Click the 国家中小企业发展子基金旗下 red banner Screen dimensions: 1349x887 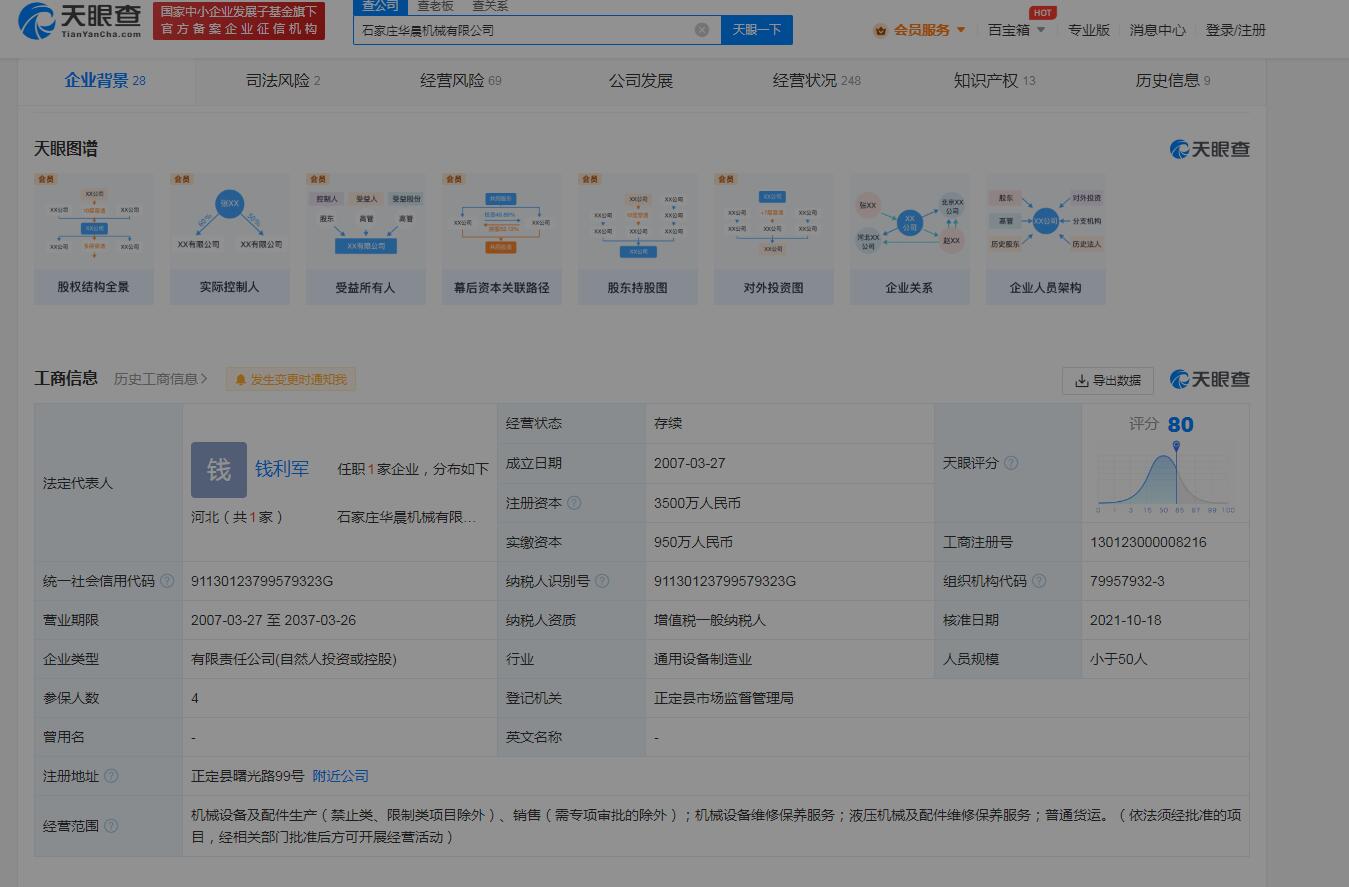tap(239, 20)
